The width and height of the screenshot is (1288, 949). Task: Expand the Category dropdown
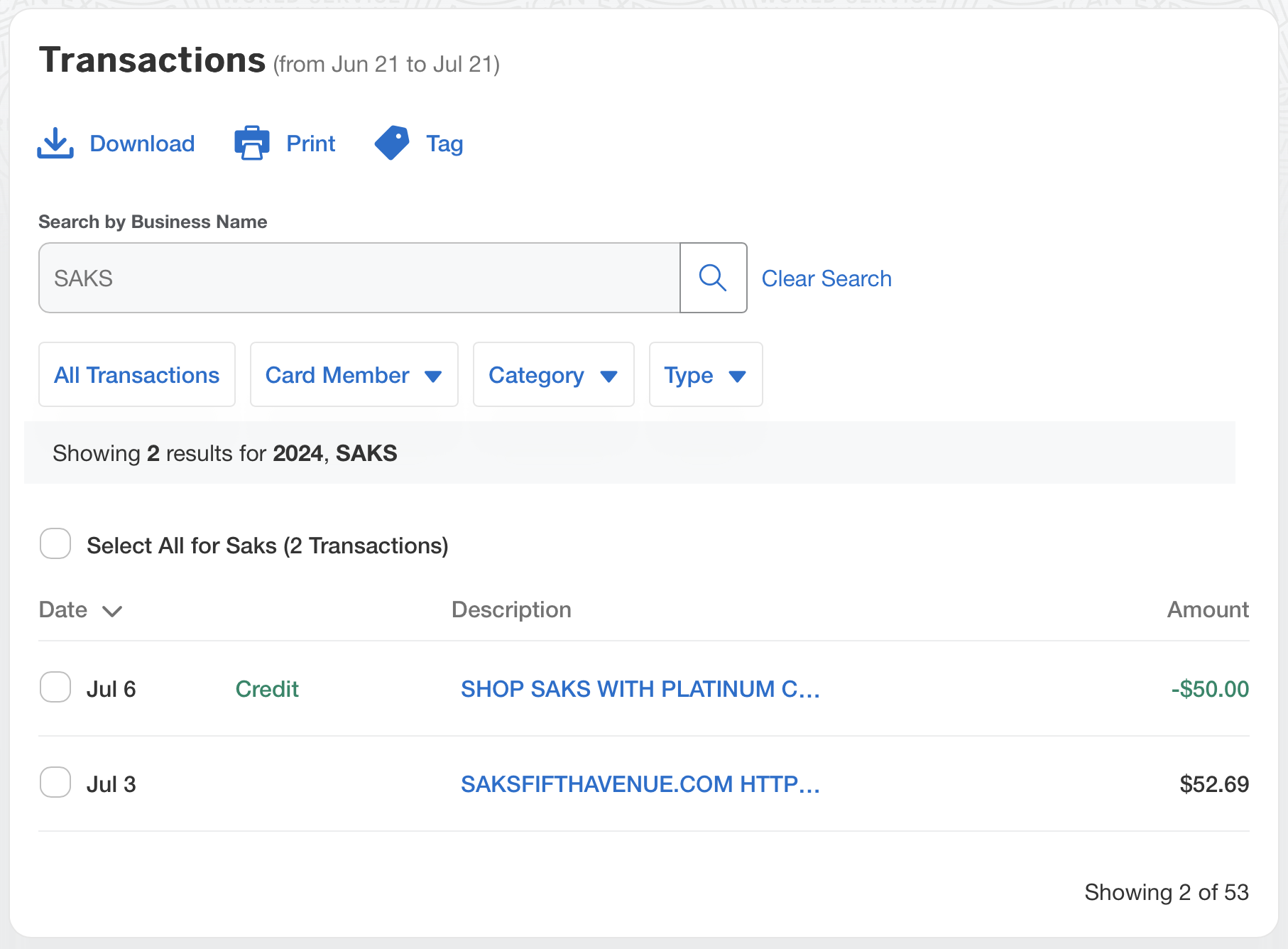(x=553, y=374)
